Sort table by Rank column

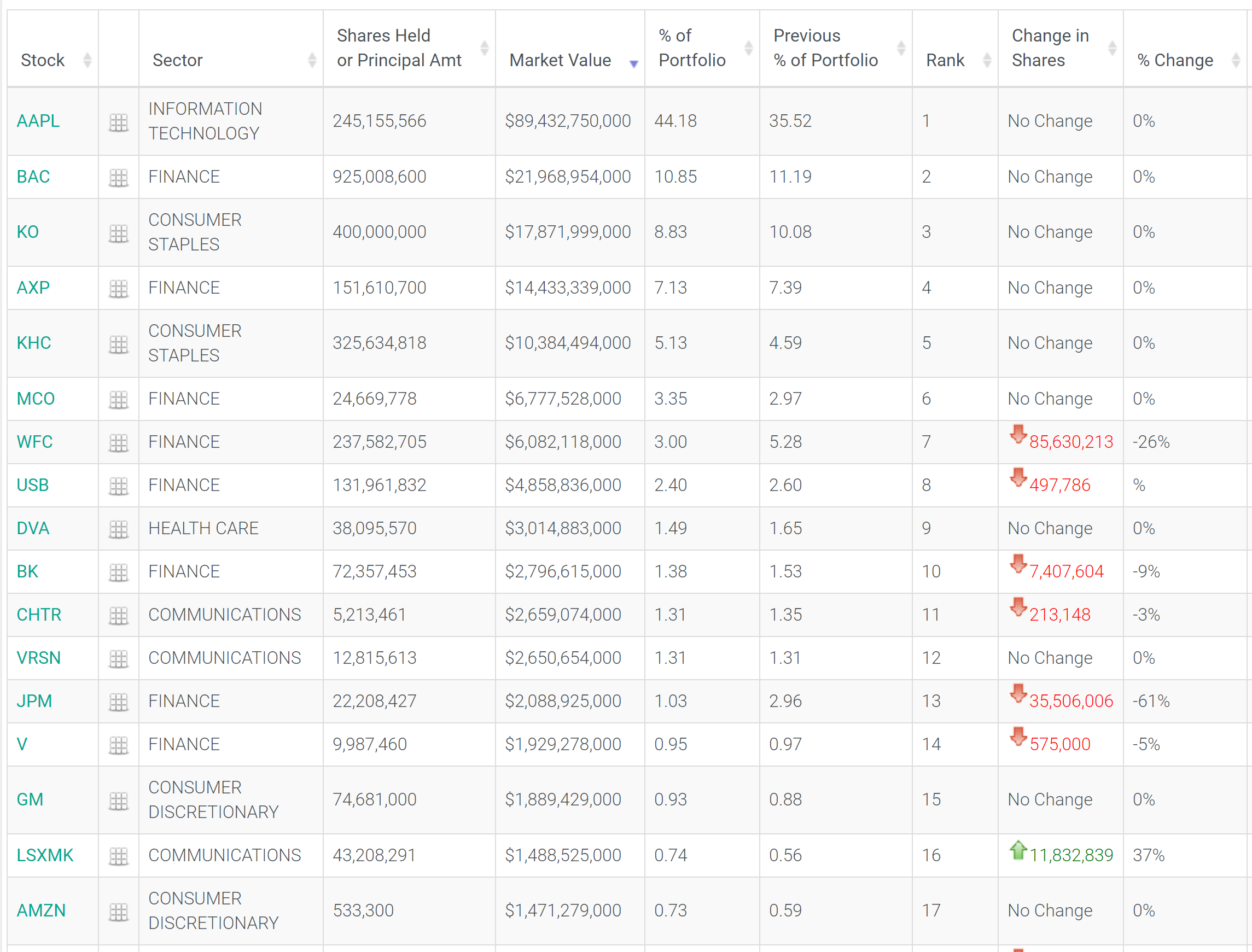click(955, 49)
